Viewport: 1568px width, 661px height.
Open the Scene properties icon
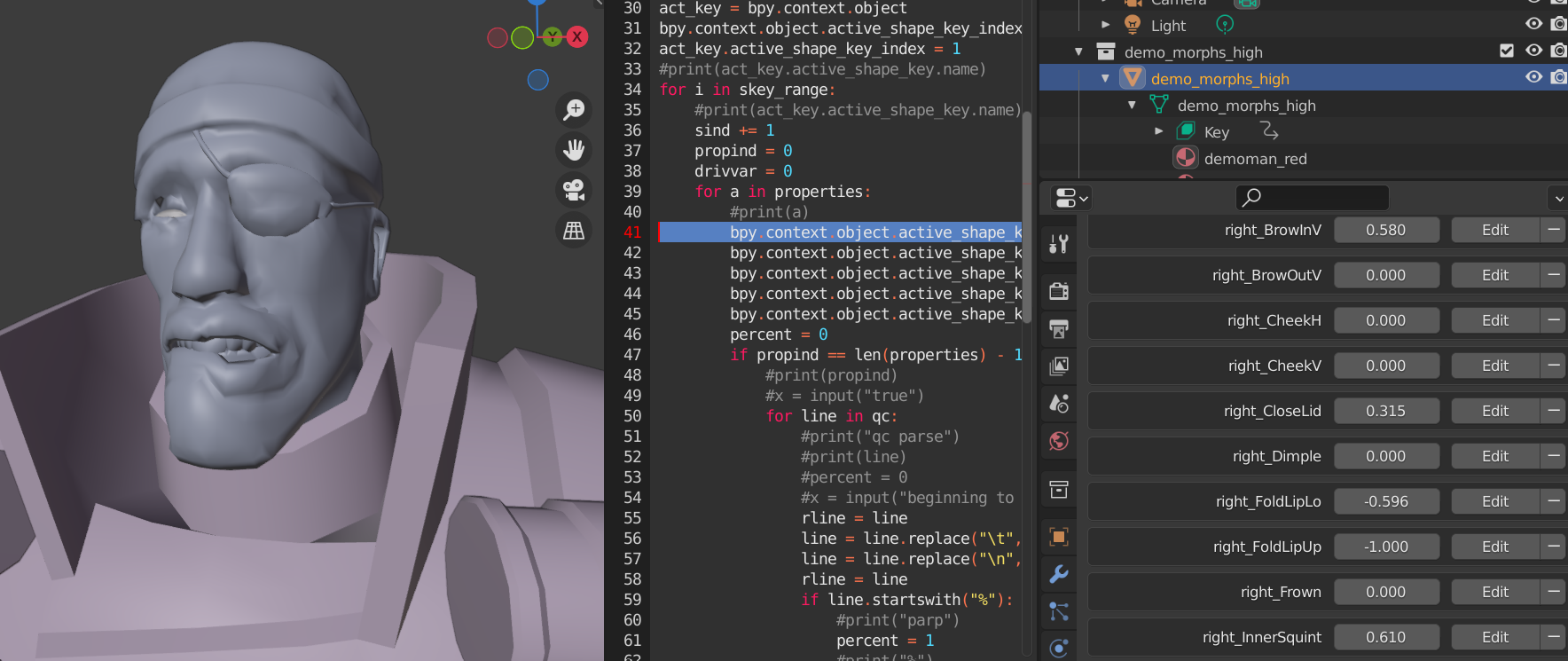pos(1059,404)
